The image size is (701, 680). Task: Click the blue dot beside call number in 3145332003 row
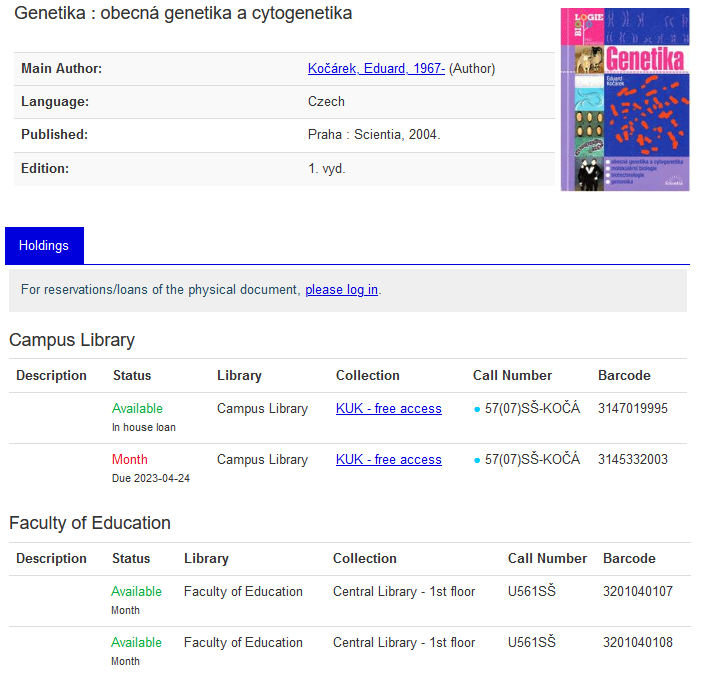click(x=477, y=460)
